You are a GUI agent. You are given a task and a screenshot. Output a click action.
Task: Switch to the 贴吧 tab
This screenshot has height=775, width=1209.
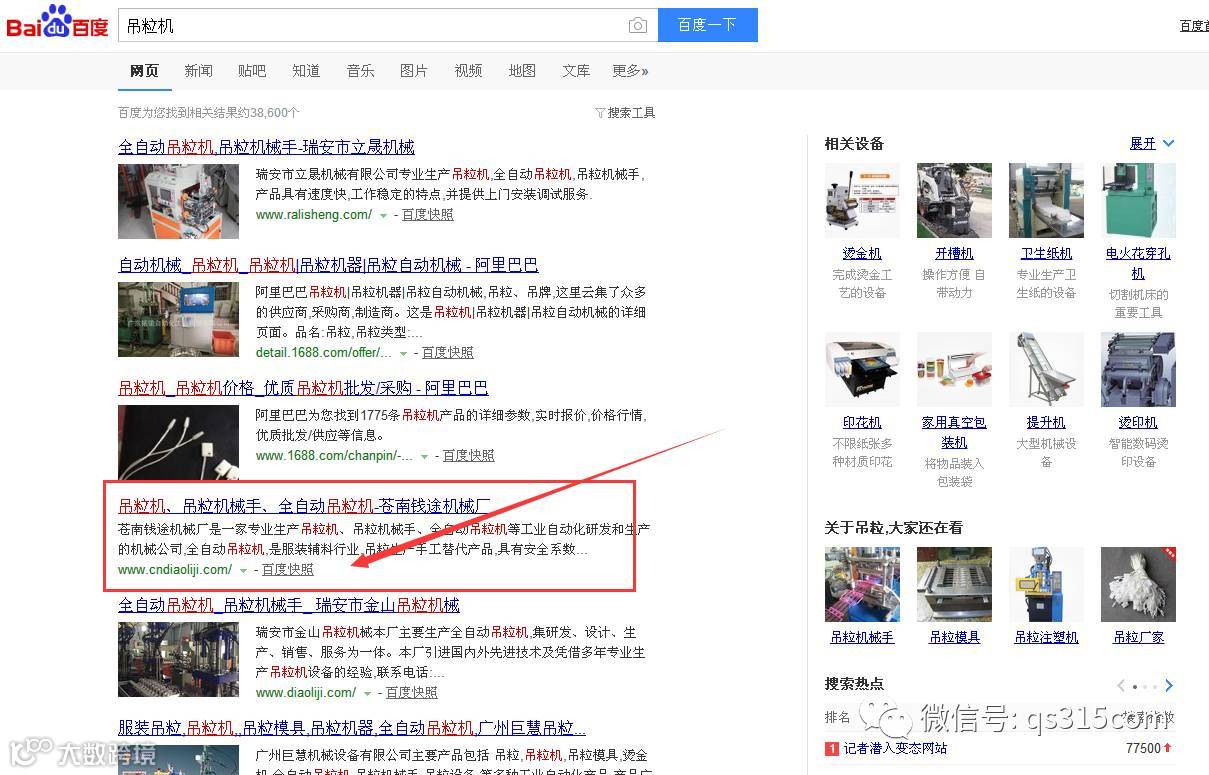[x=252, y=71]
